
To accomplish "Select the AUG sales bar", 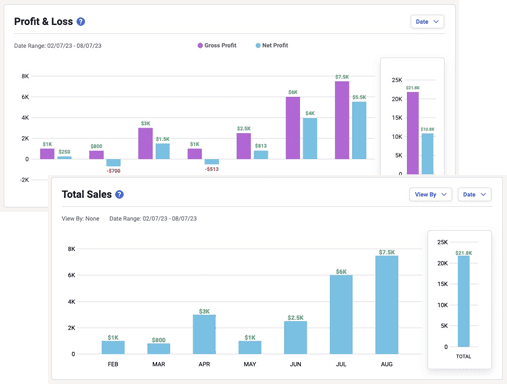I will [x=387, y=305].
